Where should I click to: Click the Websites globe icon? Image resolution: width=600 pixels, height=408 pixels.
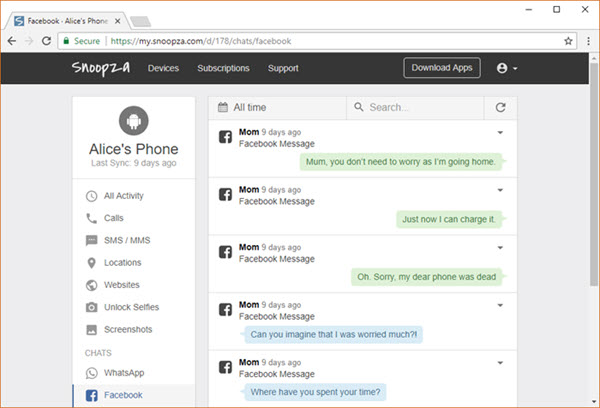91,285
